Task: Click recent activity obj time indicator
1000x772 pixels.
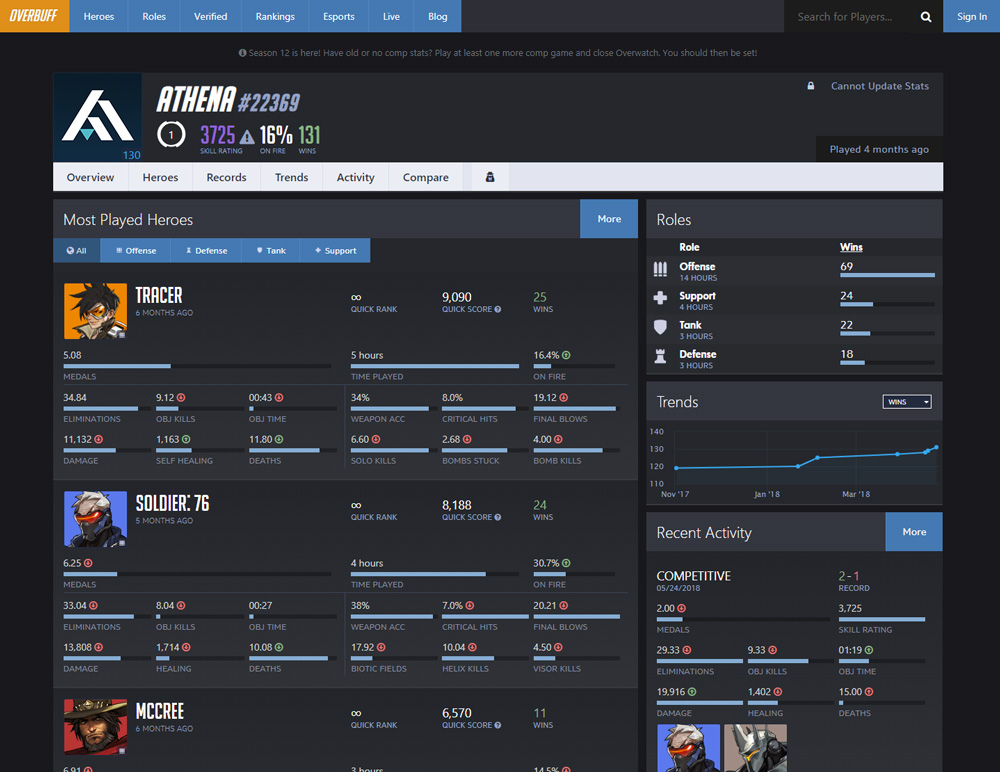Action: click(869, 650)
